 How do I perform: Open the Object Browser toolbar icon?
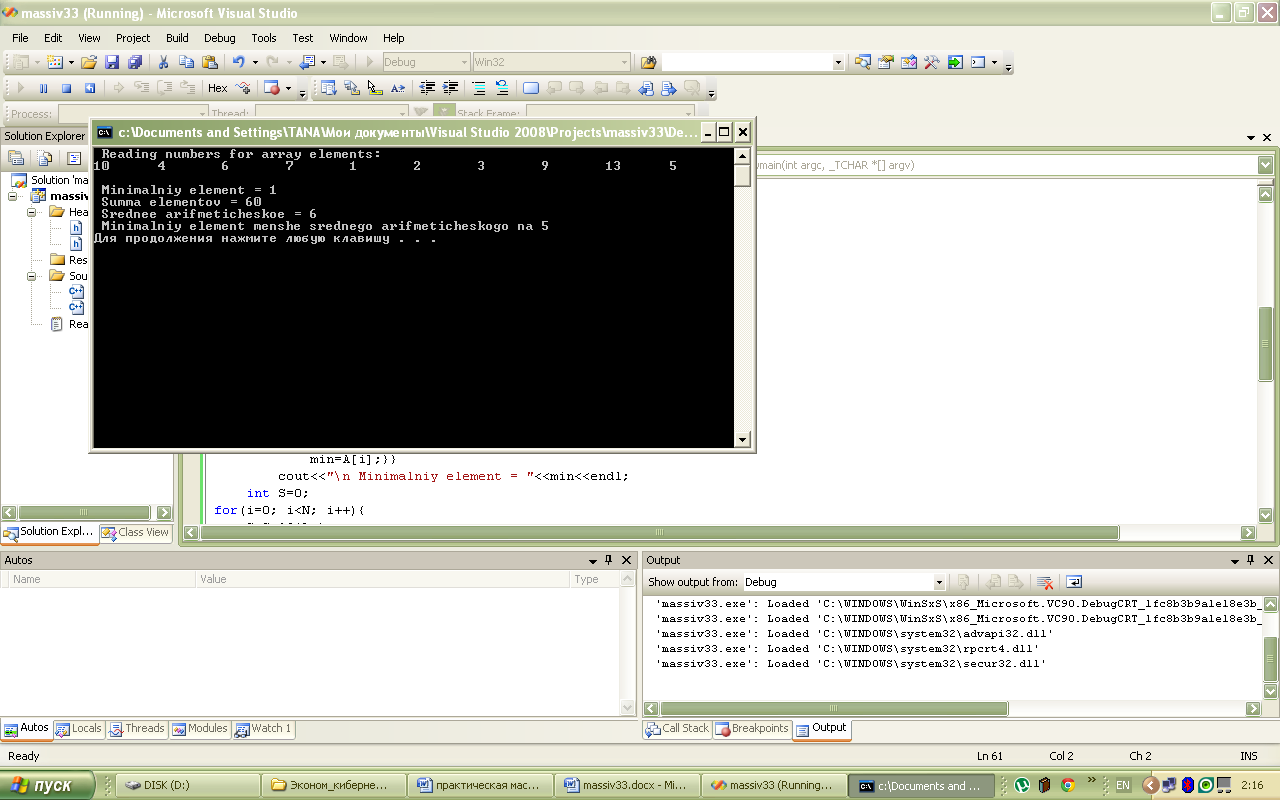pyautogui.click(x=908, y=62)
